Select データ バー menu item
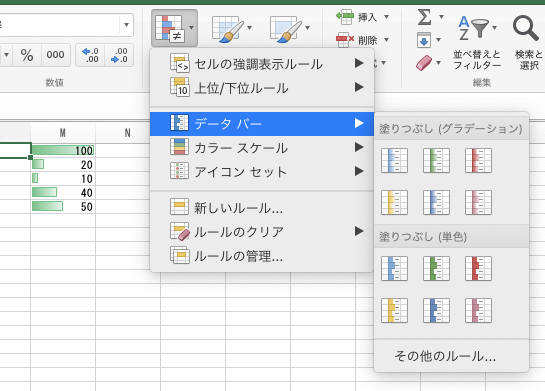The width and height of the screenshot is (545, 391). tap(262, 123)
